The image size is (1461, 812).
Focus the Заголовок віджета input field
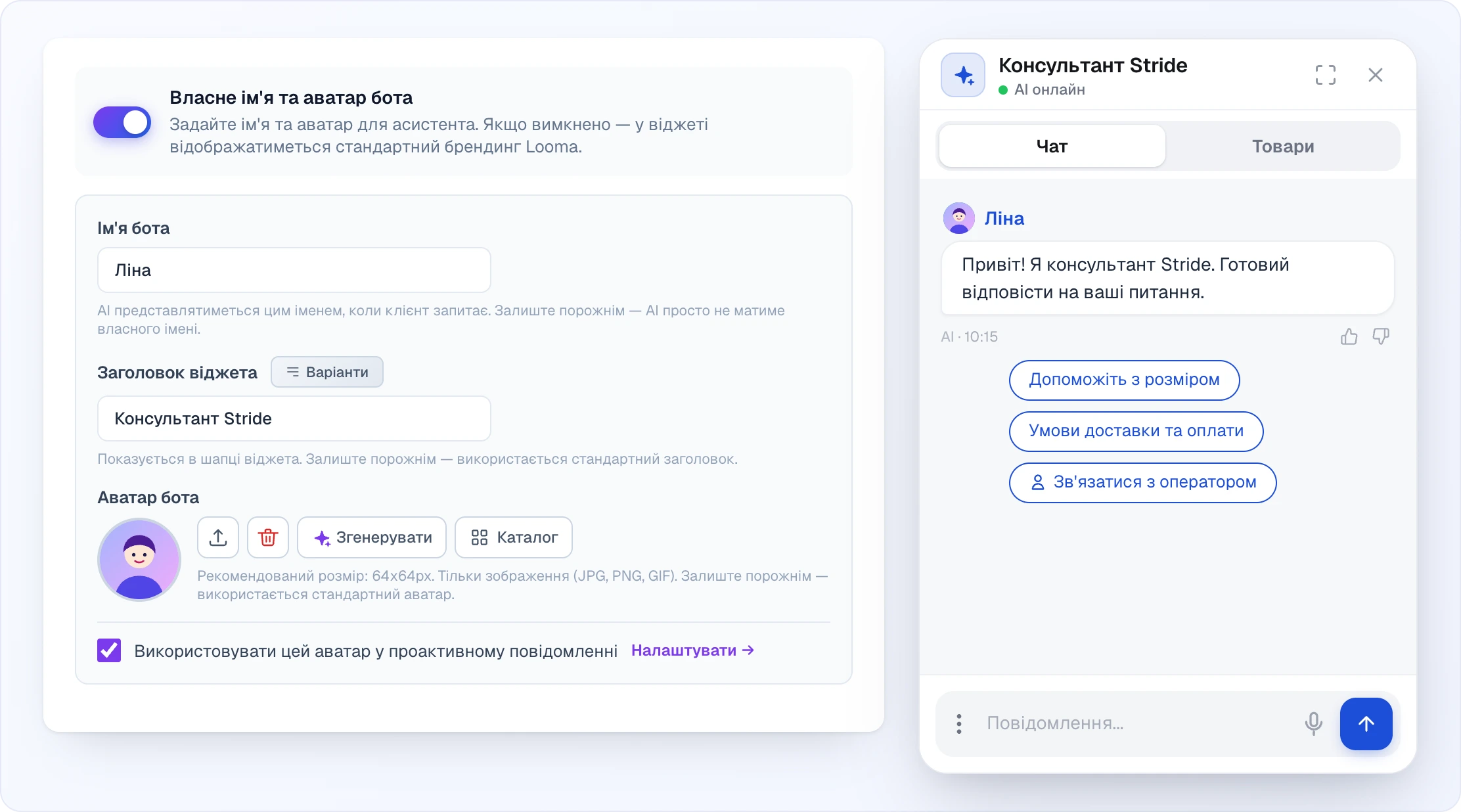coord(294,418)
